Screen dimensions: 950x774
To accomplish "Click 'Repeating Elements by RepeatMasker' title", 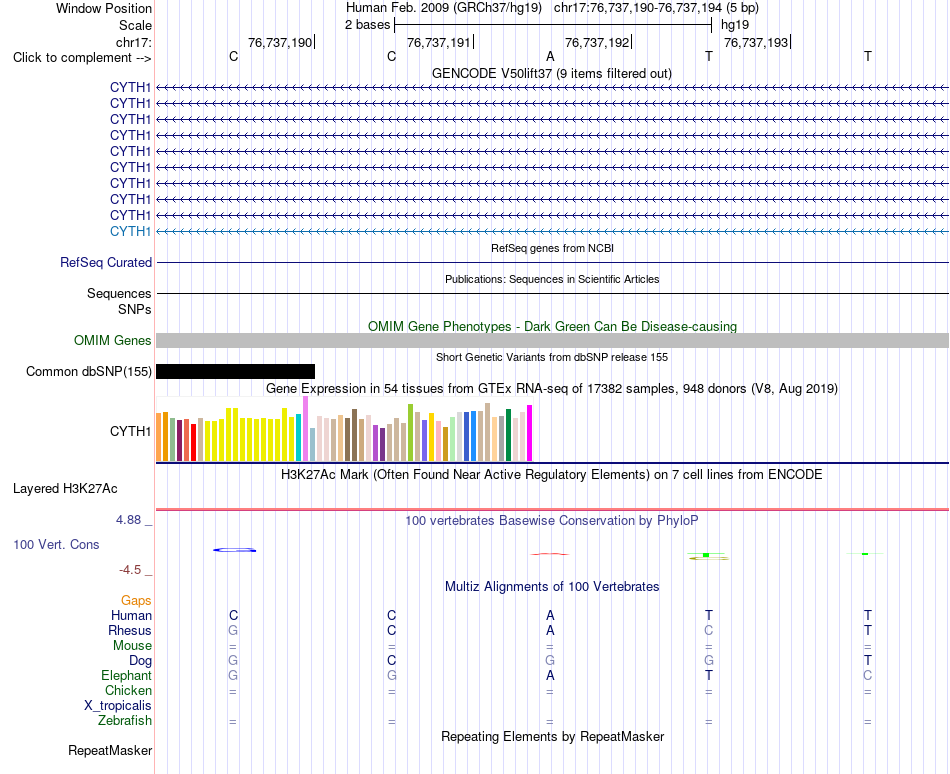I will [x=552, y=736].
